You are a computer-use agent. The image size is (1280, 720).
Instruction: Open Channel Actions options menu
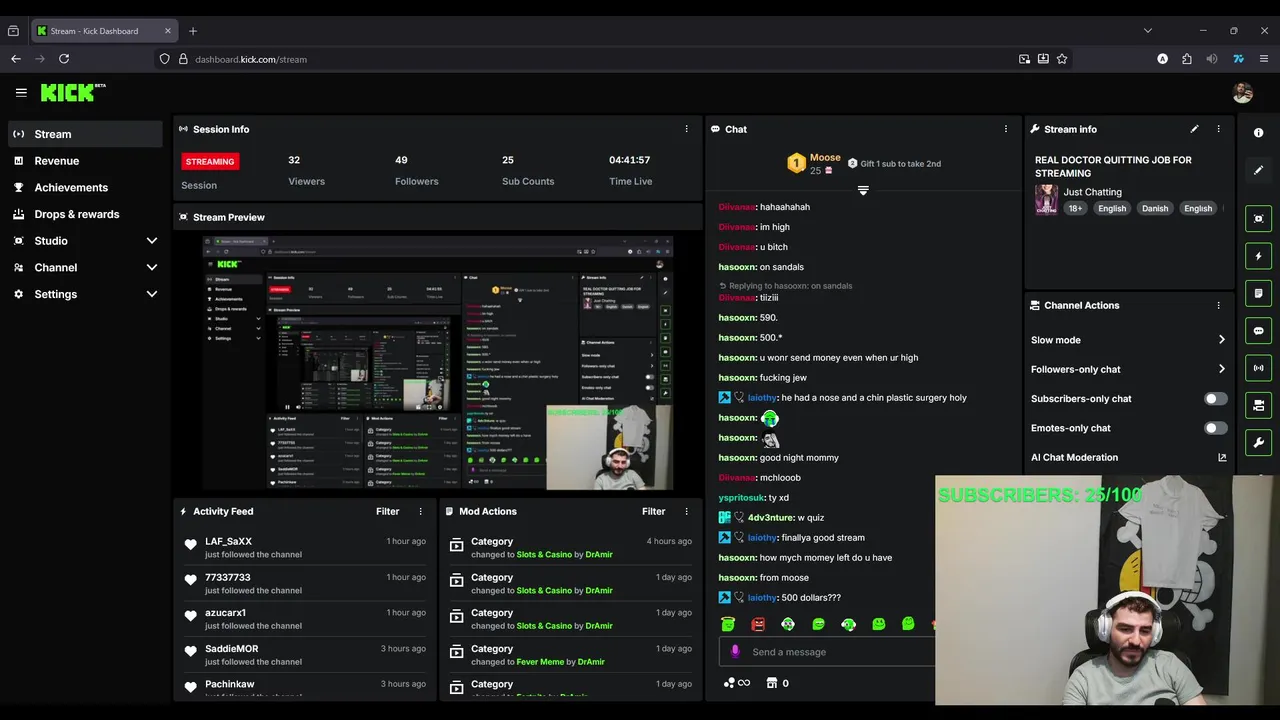click(x=1218, y=305)
